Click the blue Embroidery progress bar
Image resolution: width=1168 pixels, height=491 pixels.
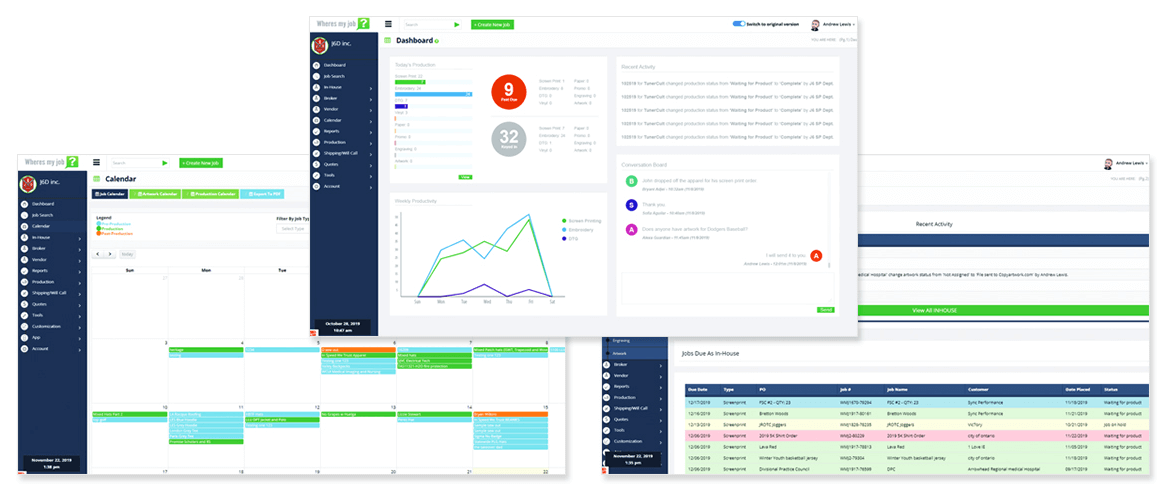(433, 94)
